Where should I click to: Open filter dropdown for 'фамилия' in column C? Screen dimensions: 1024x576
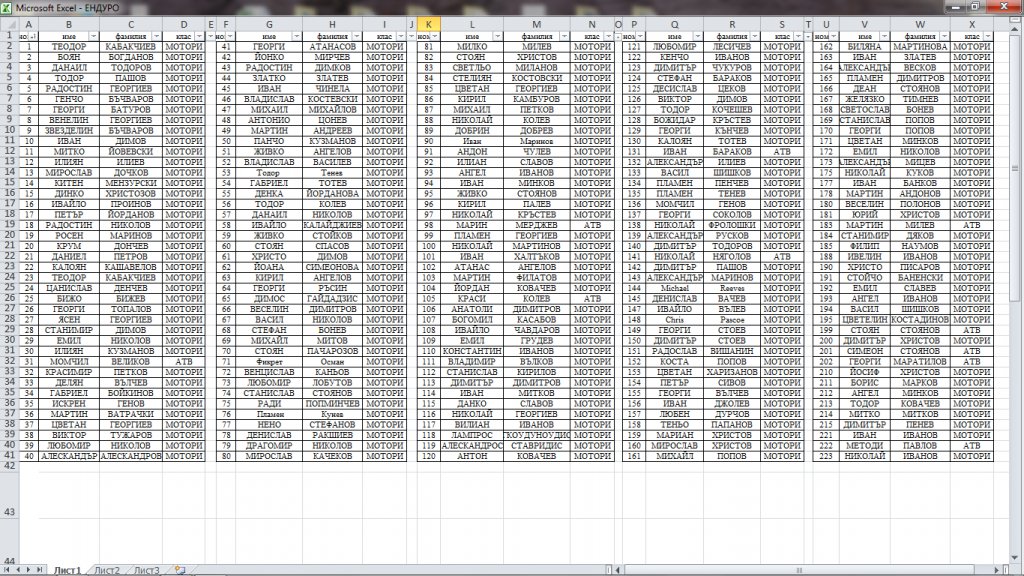click(156, 36)
